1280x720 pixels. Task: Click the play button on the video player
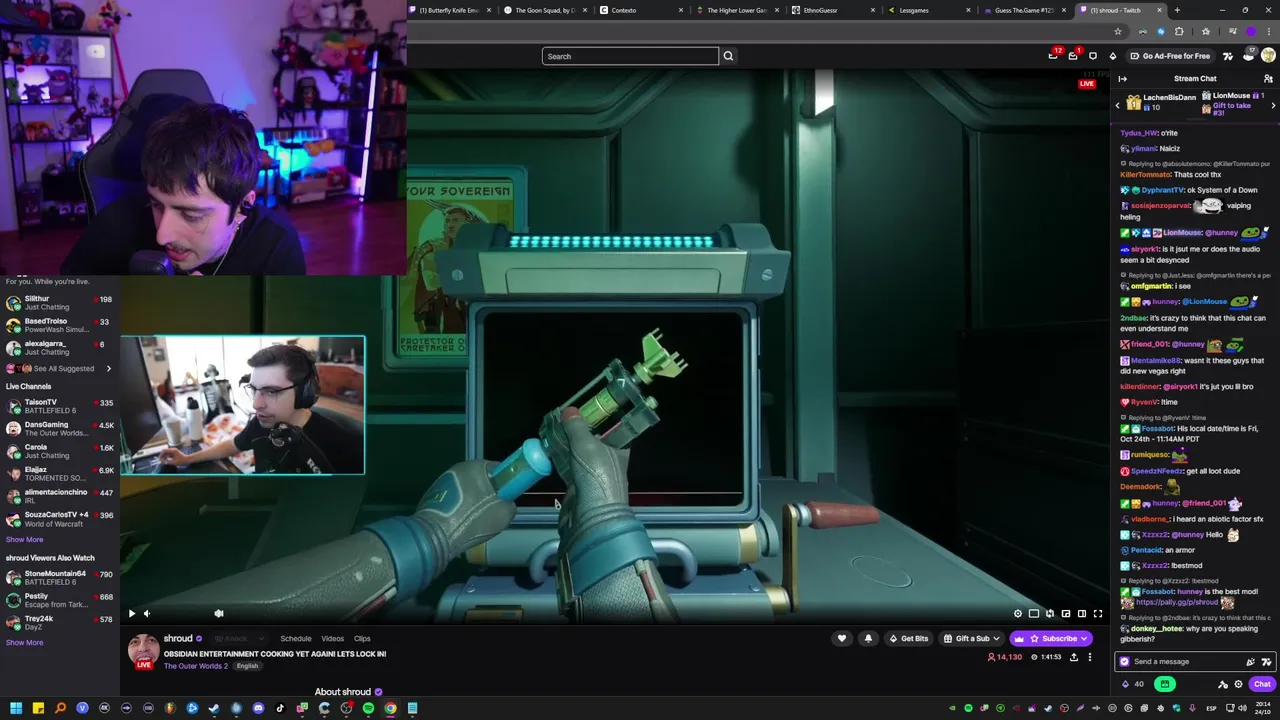[131, 614]
